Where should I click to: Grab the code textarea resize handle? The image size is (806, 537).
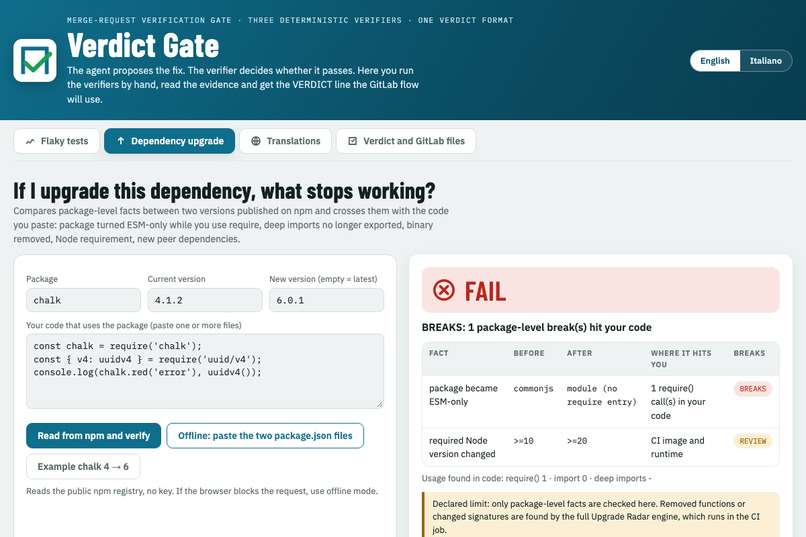pos(379,404)
